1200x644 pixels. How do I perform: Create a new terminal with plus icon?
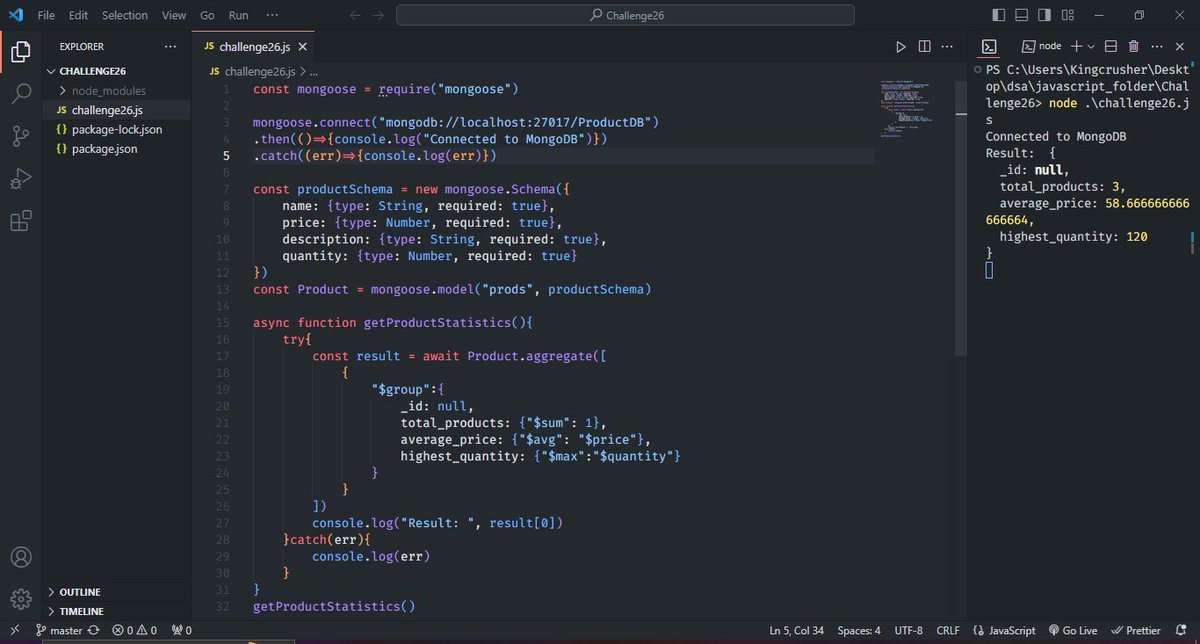(x=1076, y=47)
